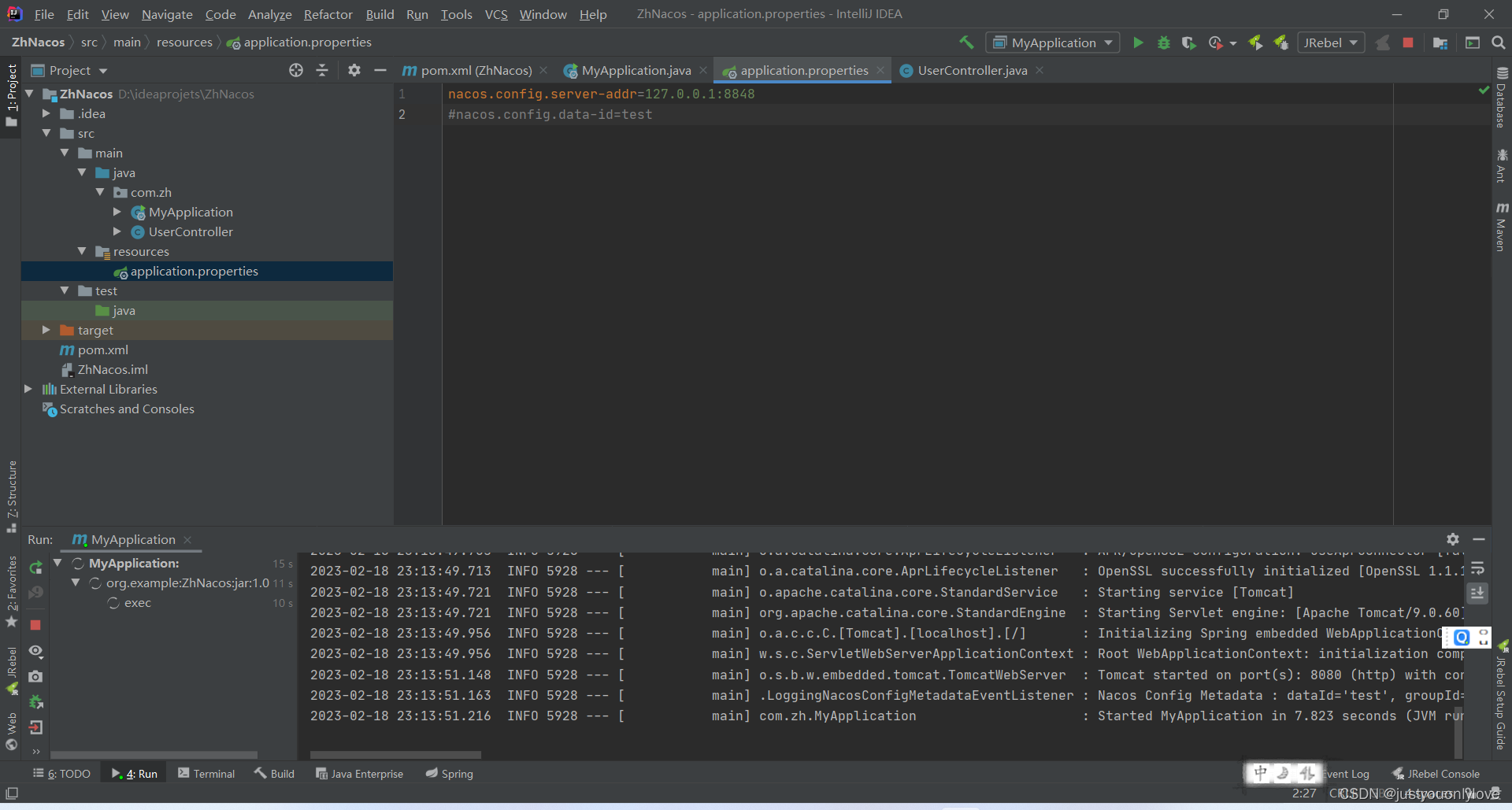This screenshot has height=810, width=1512.
Task: Click the Run tree horizontal scrollbar
Action: 154,754
